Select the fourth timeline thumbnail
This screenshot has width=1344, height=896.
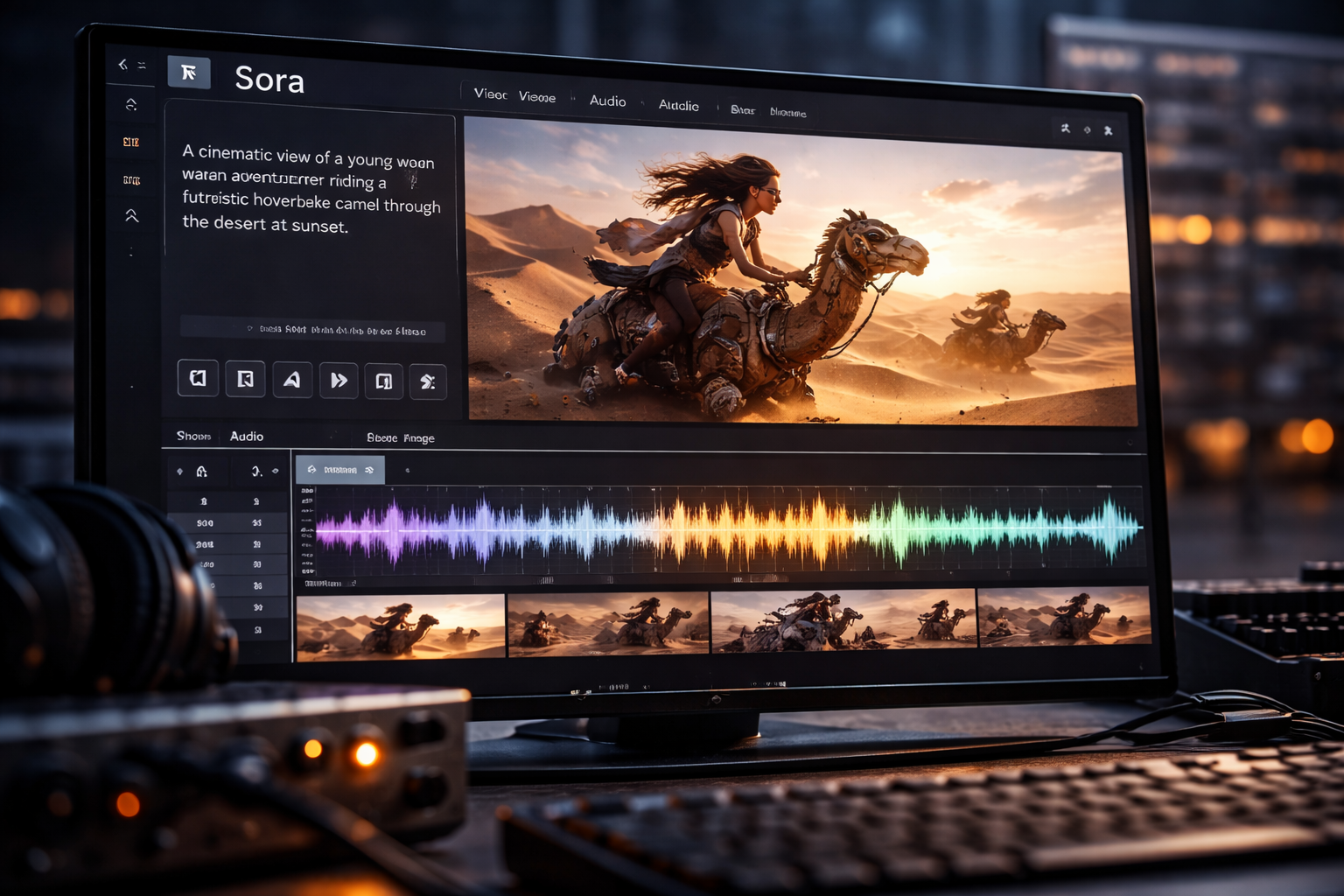point(1064,616)
